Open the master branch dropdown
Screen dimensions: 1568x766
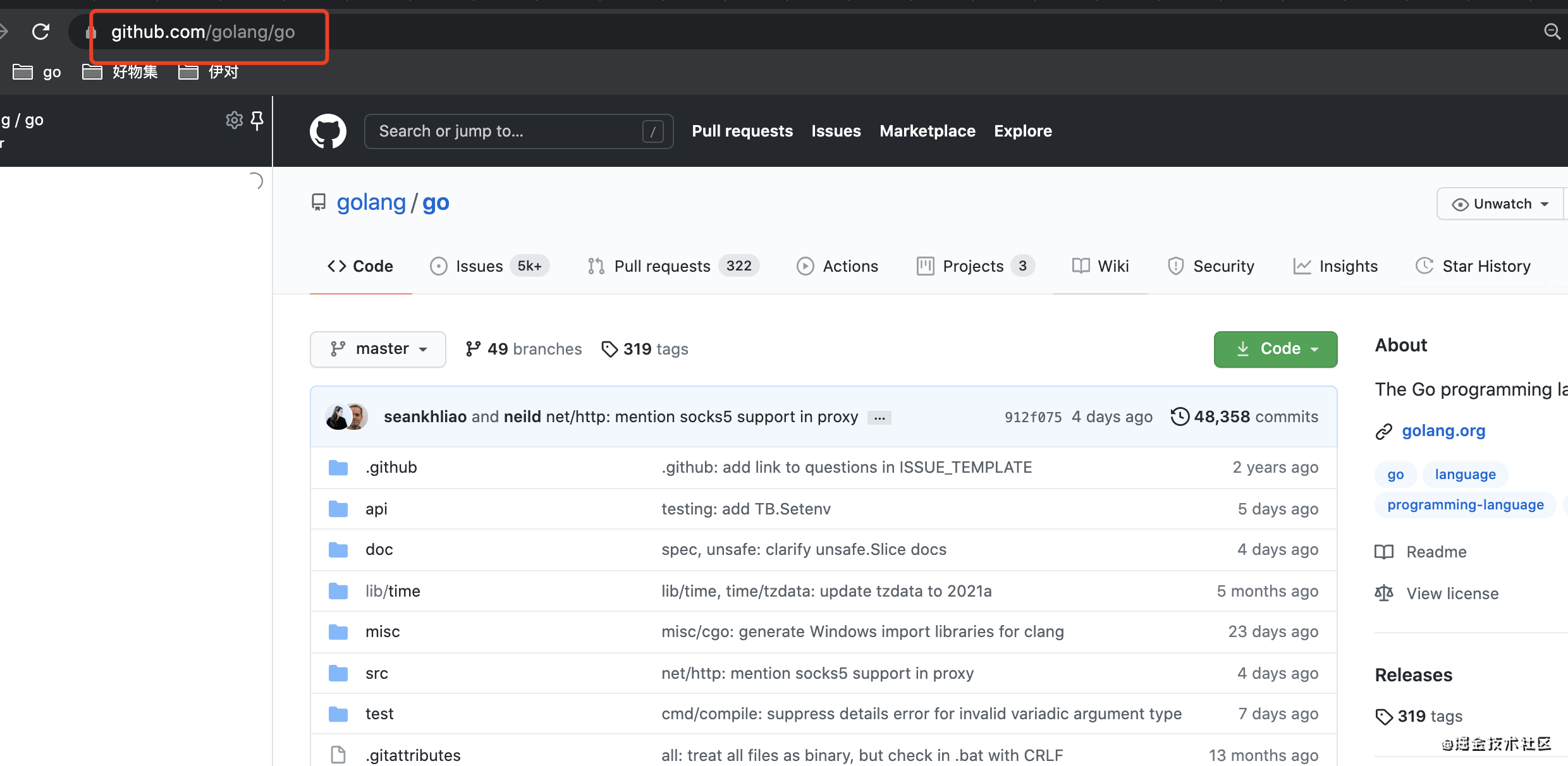(377, 349)
